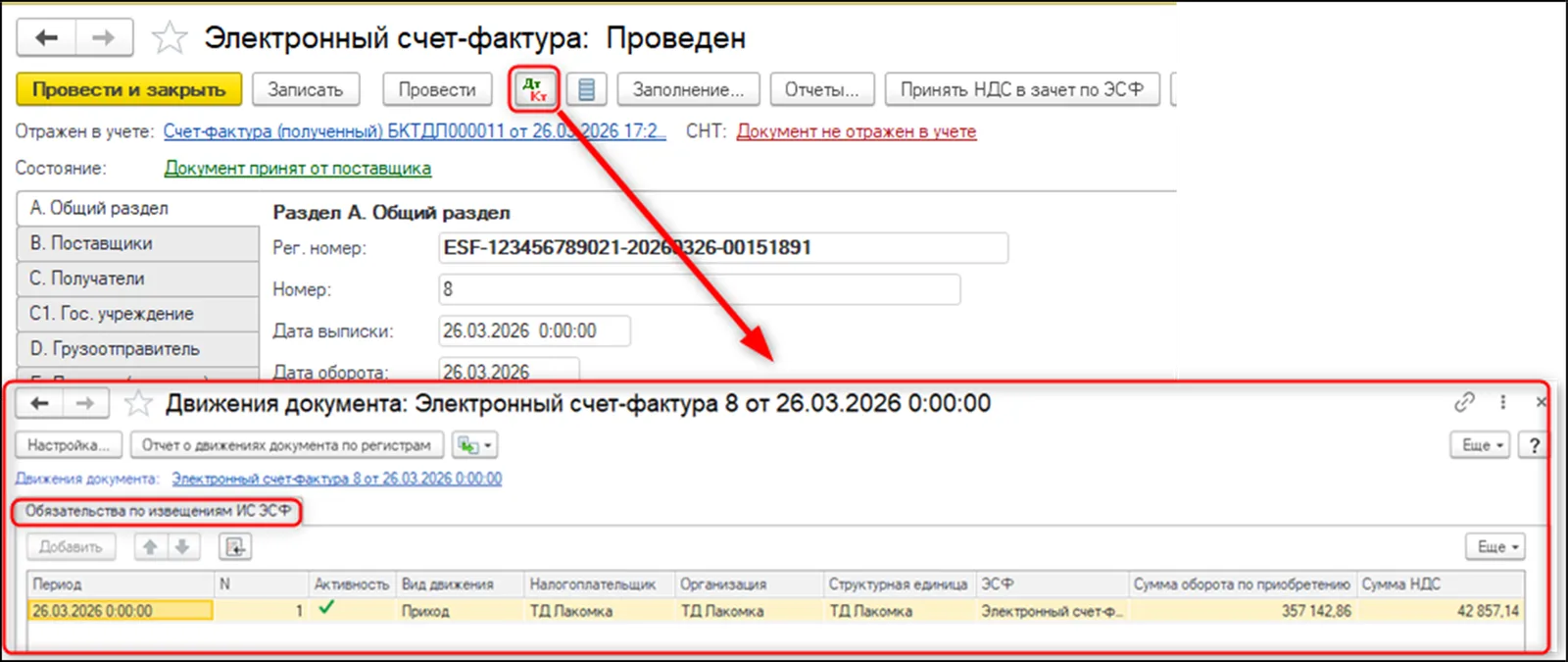Save the document with Записать
The width and height of the screenshot is (1568, 662).
point(306,89)
